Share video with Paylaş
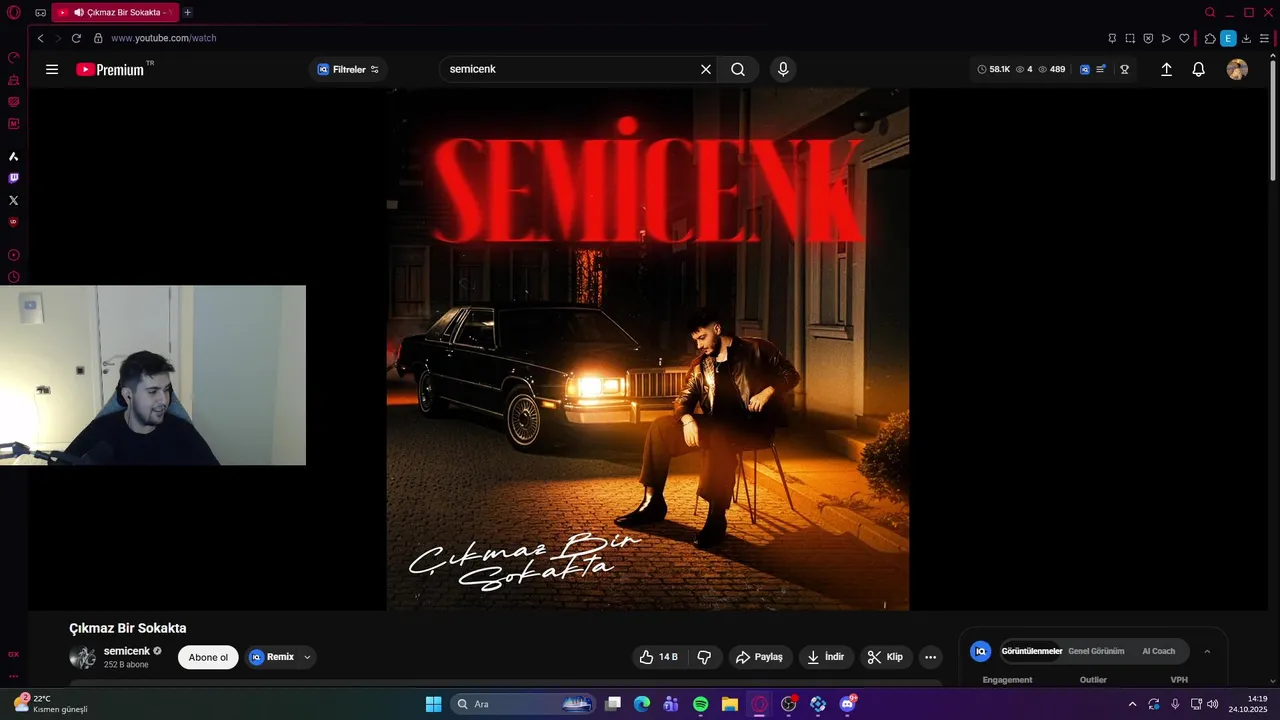 pos(760,657)
